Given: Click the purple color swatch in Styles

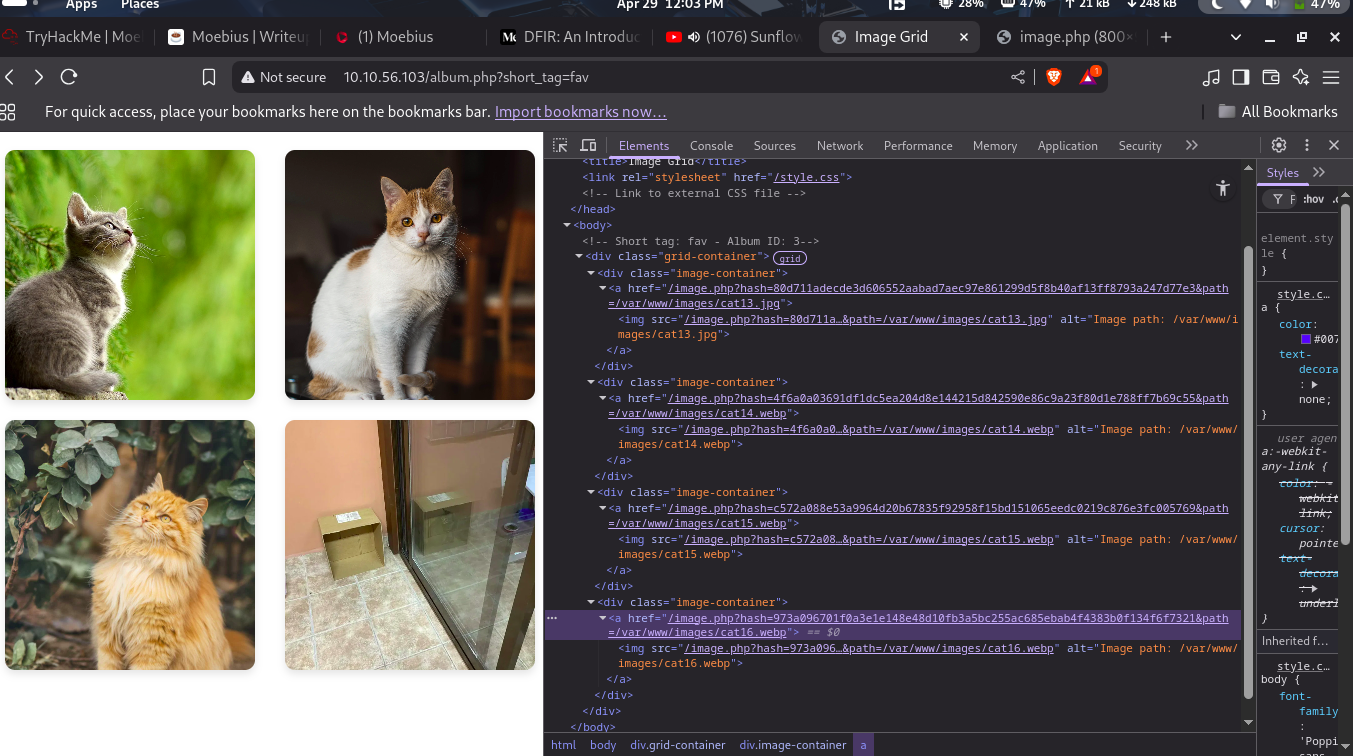Looking at the screenshot, I should pos(1306,339).
